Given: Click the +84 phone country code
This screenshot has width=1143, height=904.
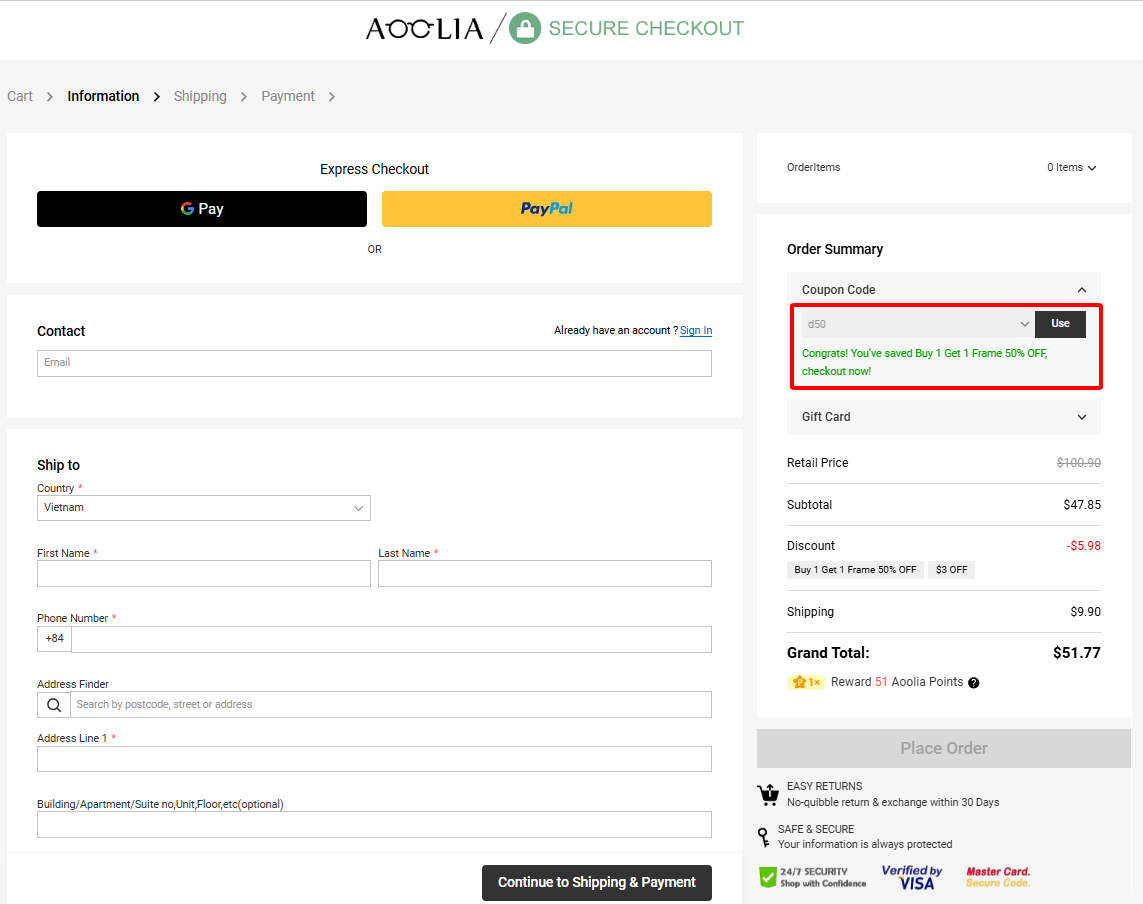Looking at the screenshot, I should (55, 639).
